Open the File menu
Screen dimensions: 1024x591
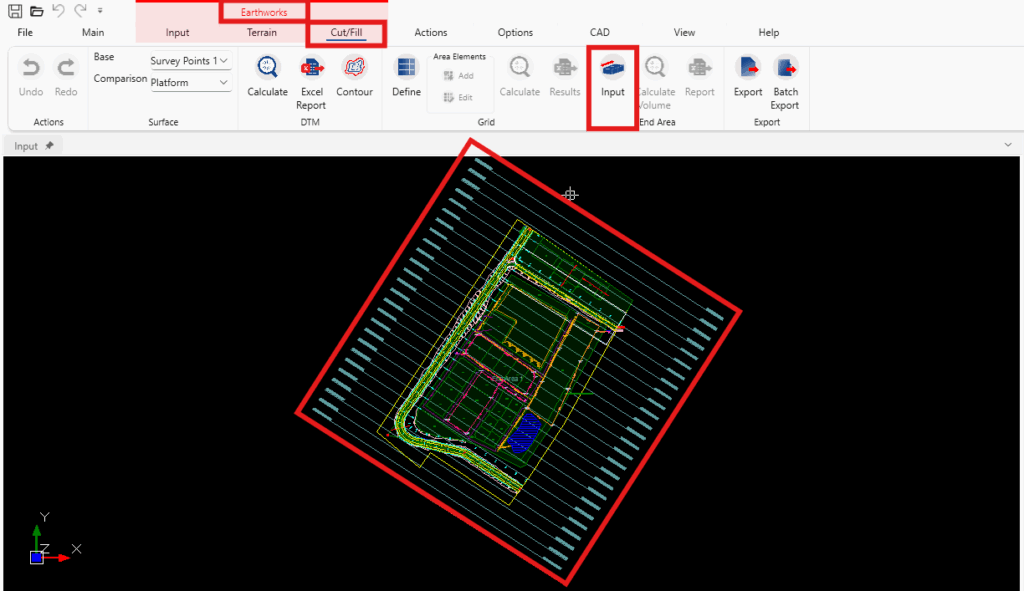coord(25,32)
